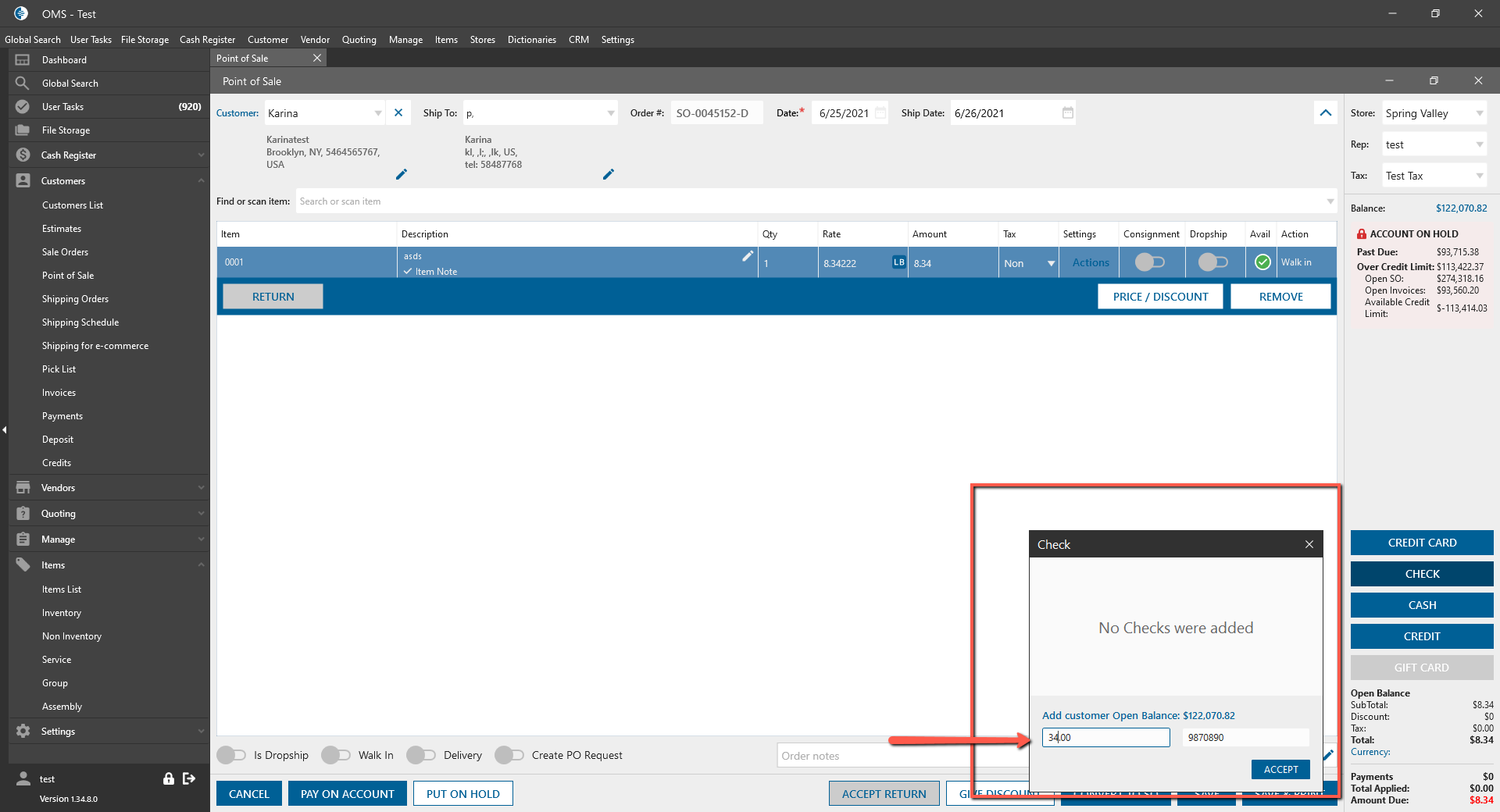1500x812 pixels.
Task: Open Dashboard from the sidebar
Action: (64, 60)
